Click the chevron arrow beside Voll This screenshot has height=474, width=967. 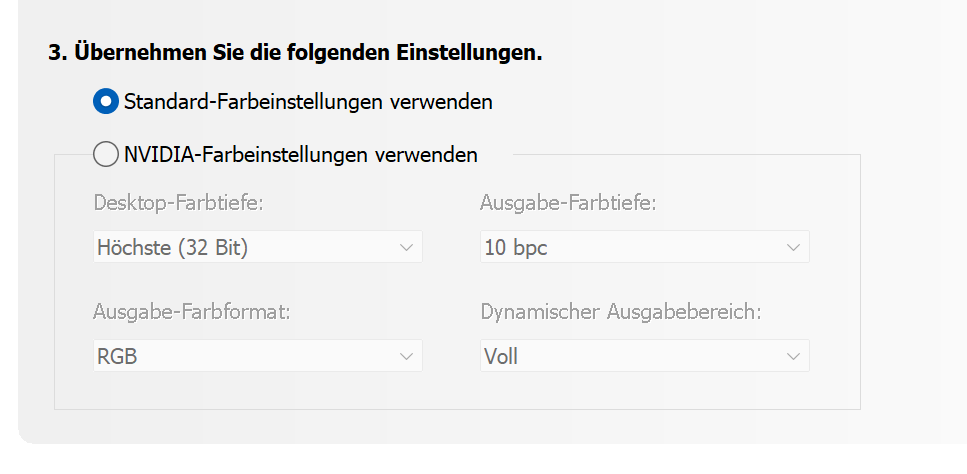[793, 356]
